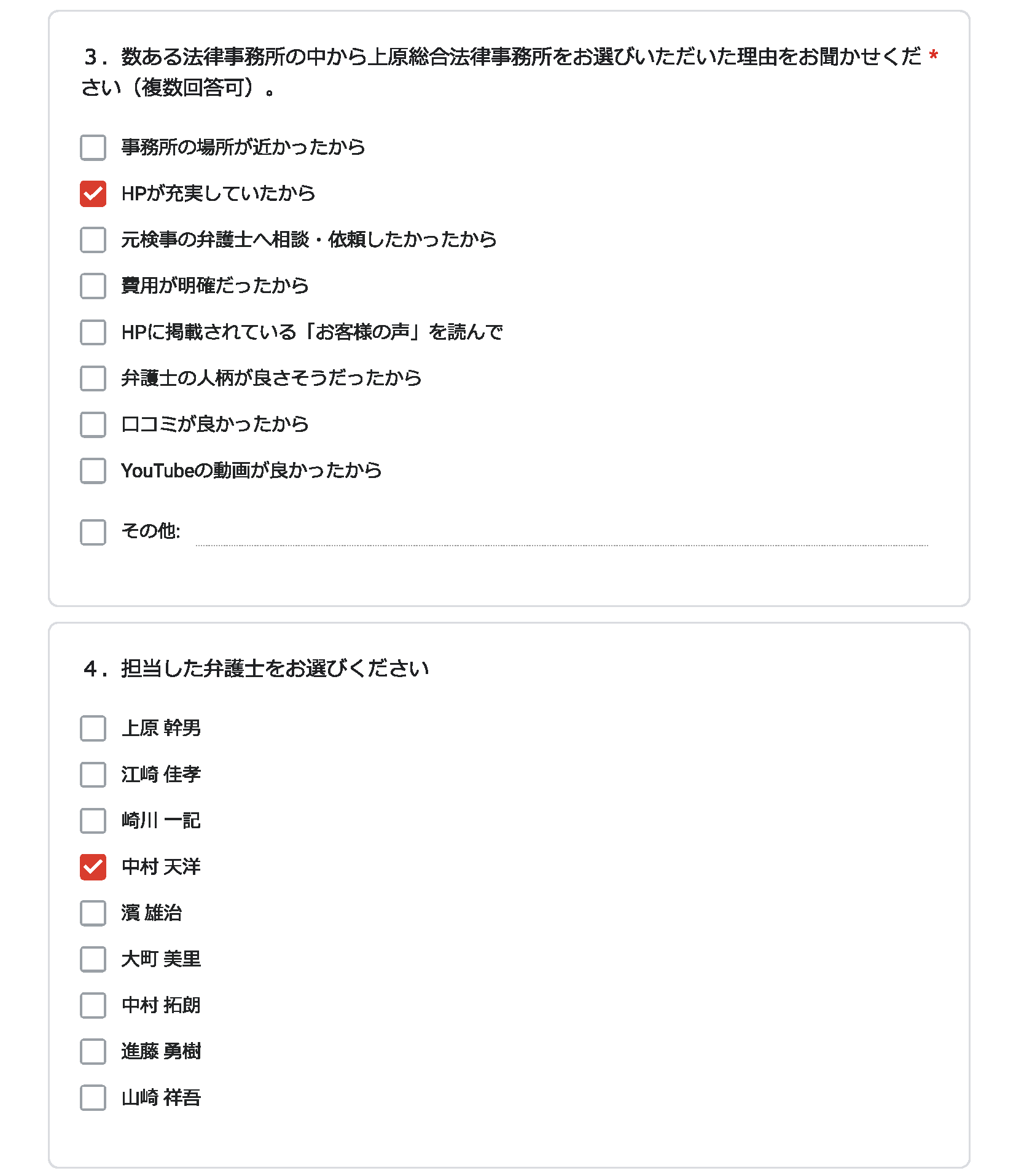Tick the 崎川 一記 checkbox
The image size is (1016, 1176).
[93, 820]
